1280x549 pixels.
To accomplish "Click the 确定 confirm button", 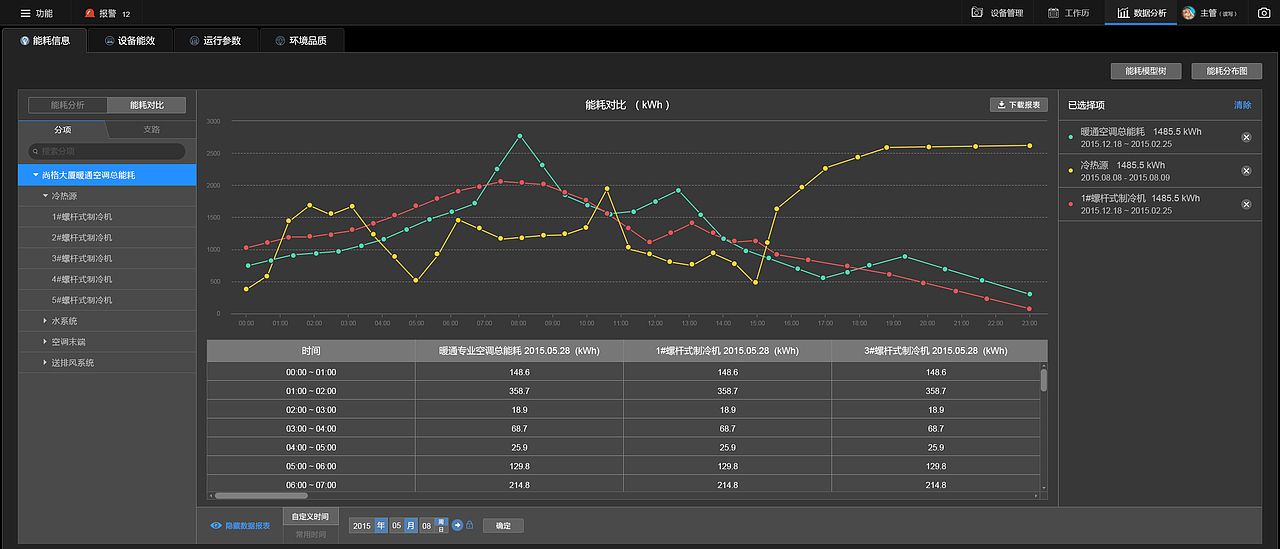I will coord(503,525).
